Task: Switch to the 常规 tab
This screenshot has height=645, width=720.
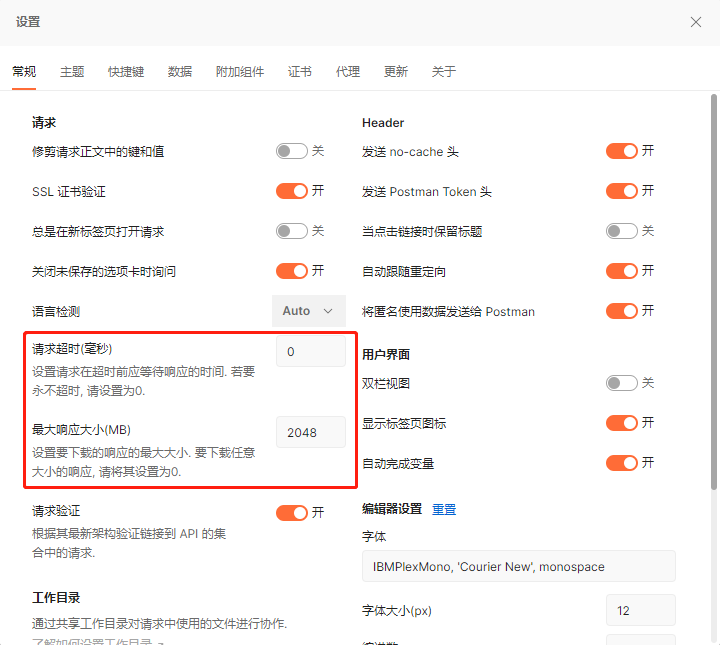Action: click(x=24, y=72)
